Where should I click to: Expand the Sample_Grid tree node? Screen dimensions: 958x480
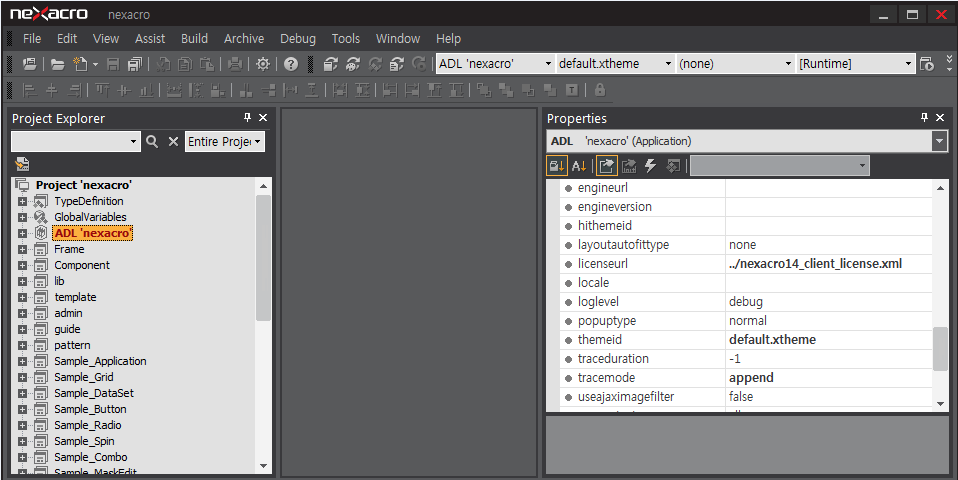(23, 377)
